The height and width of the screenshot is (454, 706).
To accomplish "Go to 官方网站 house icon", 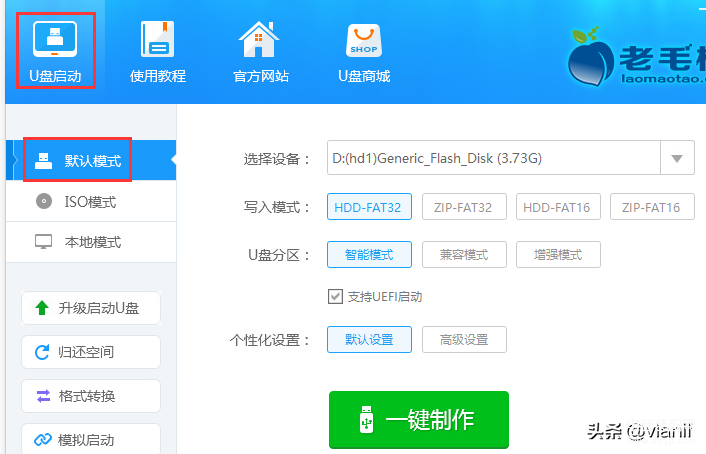I will (x=260, y=40).
